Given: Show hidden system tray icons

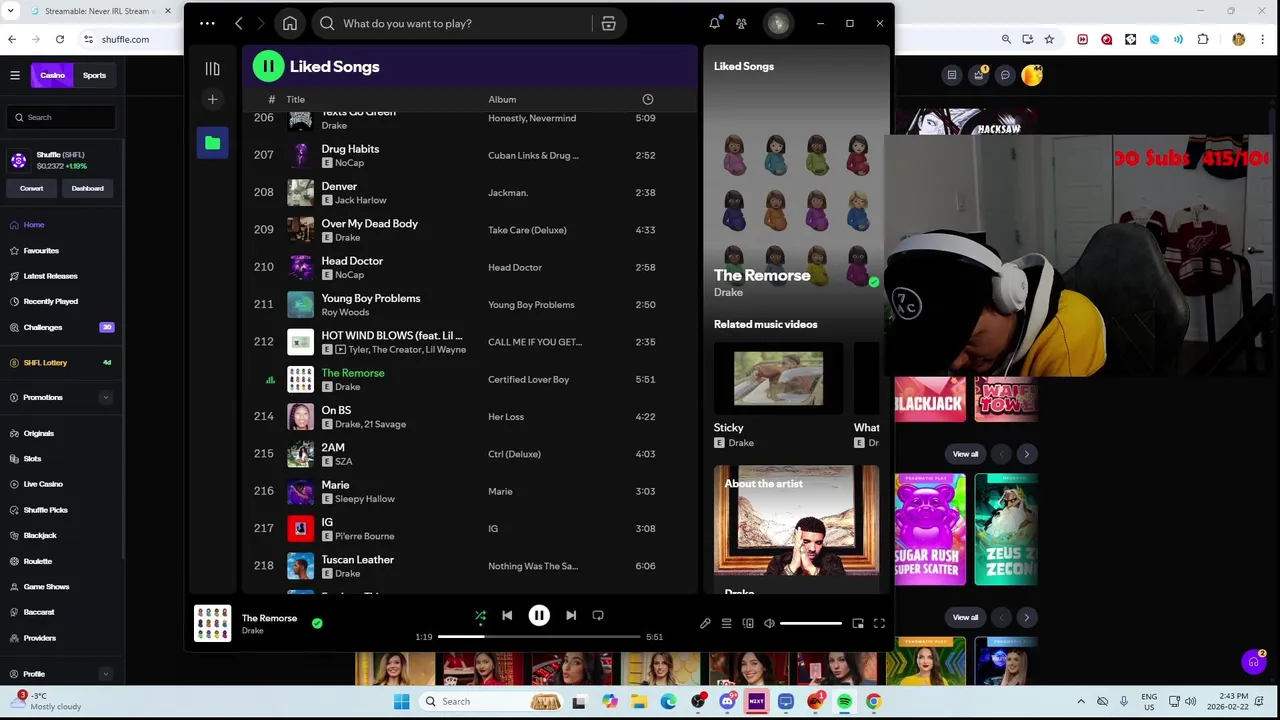Looking at the screenshot, I should coord(1081,701).
